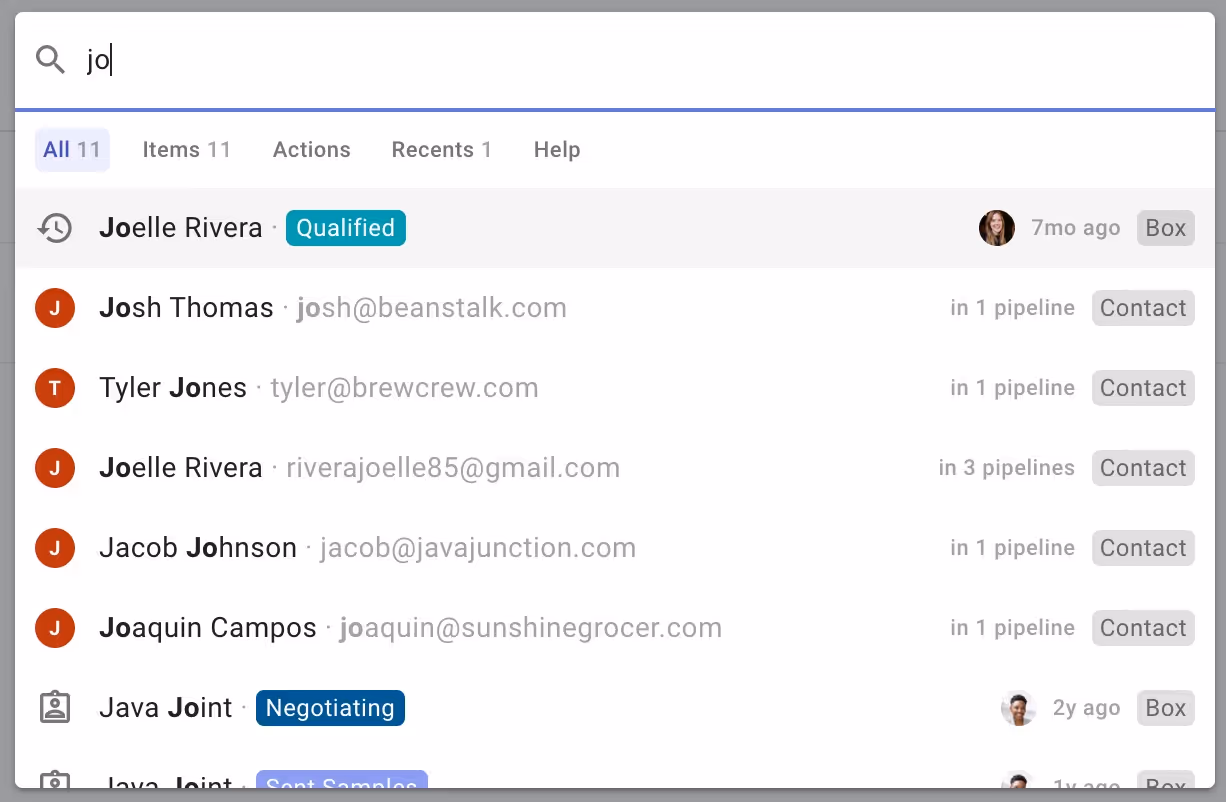Select the T avatar for Tyler Jones

tap(55, 387)
